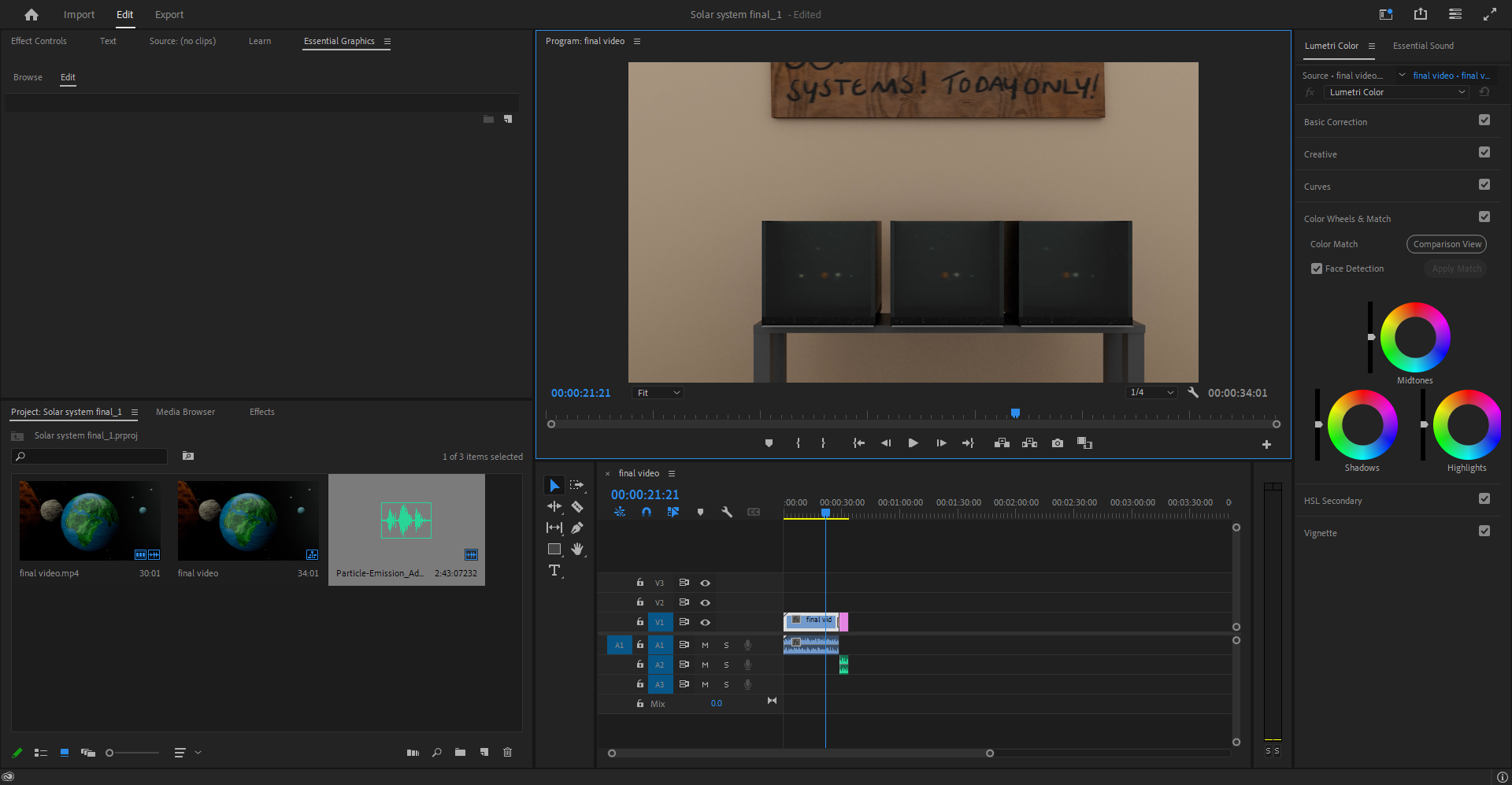Open the 1/4 playback resolution dropdown
Screen dimensions: 1512x785
point(1152,392)
